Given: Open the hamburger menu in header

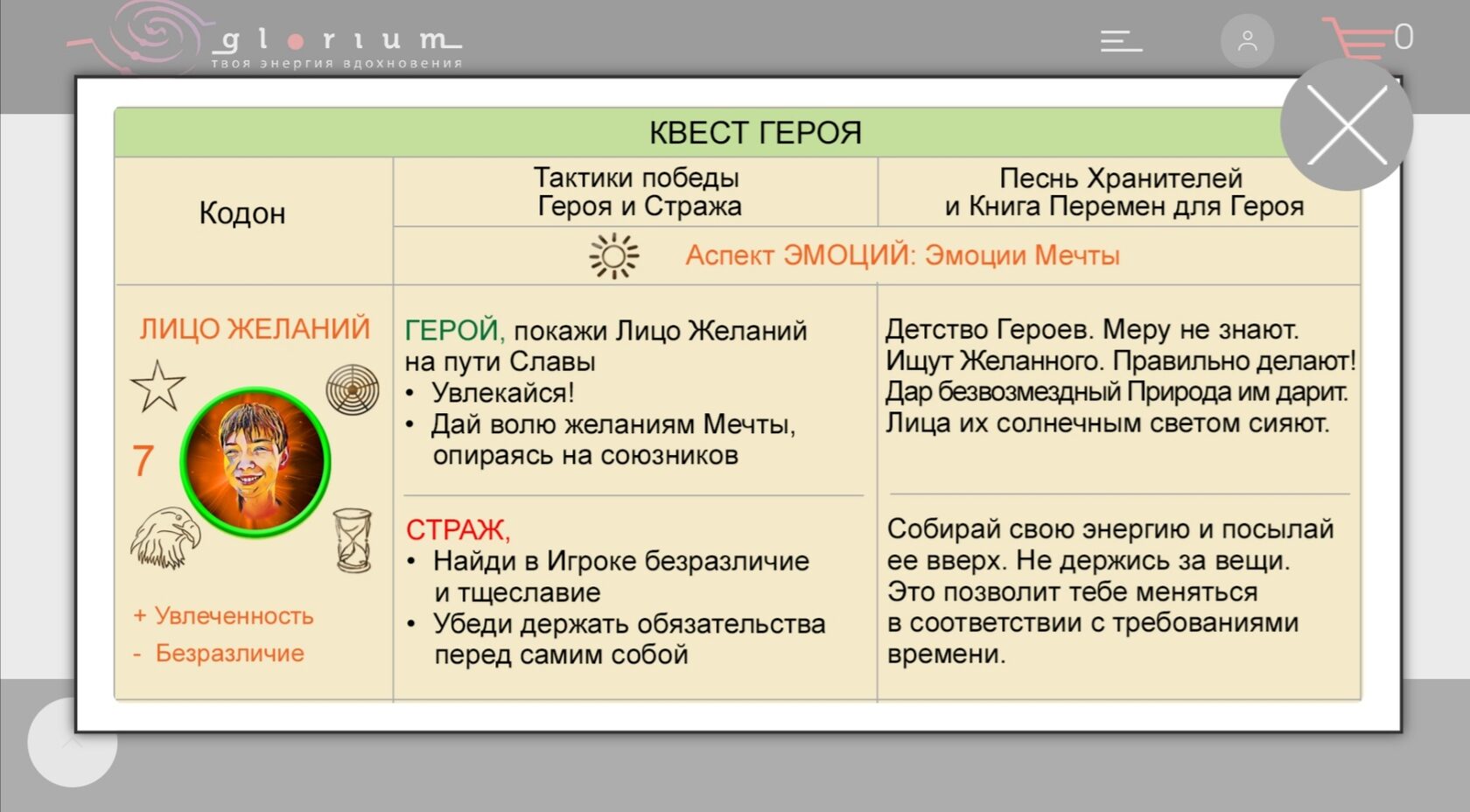Looking at the screenshot, I should 1121,41.
